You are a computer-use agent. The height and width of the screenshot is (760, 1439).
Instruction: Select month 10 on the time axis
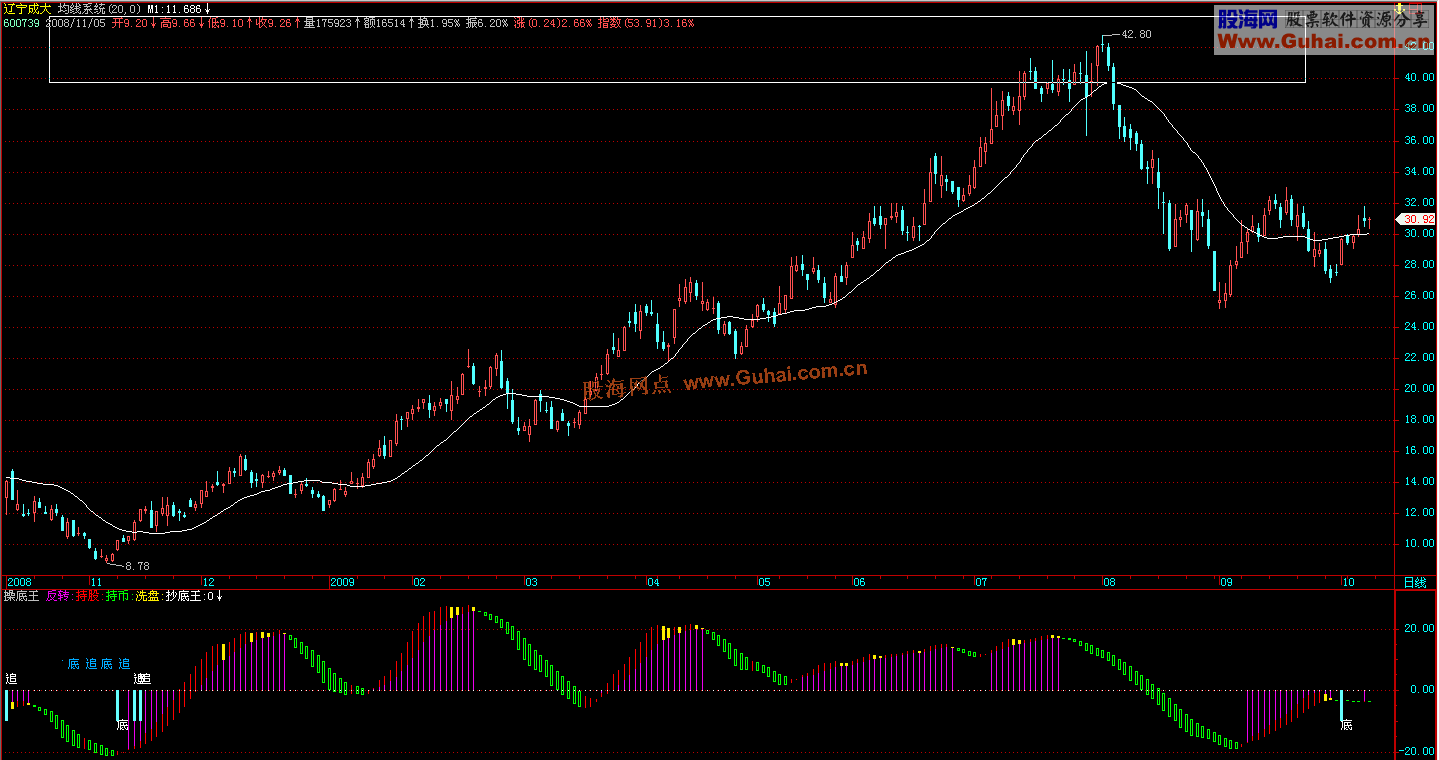(x=1348, y=582)
